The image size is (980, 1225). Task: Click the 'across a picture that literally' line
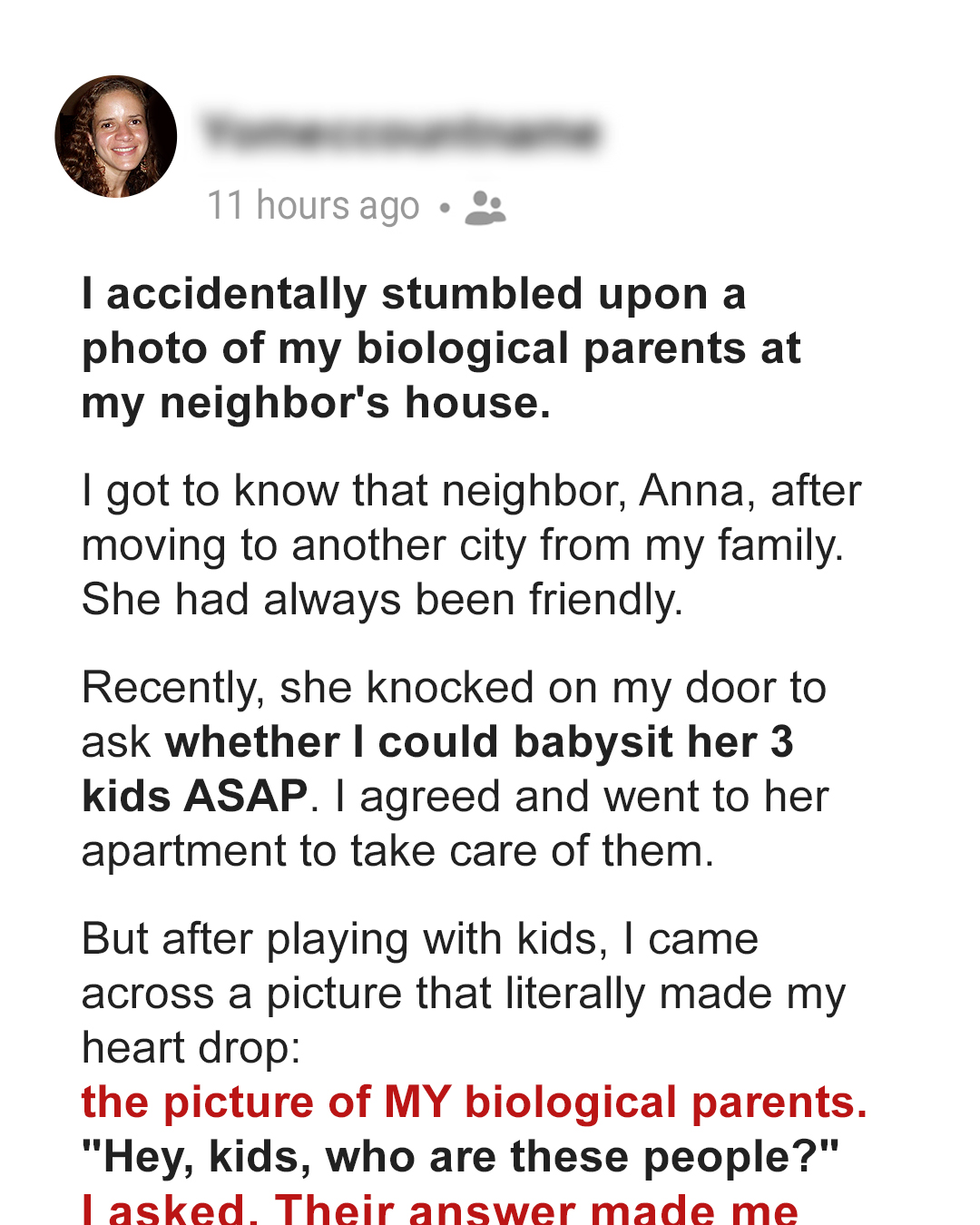coord(464,994)
